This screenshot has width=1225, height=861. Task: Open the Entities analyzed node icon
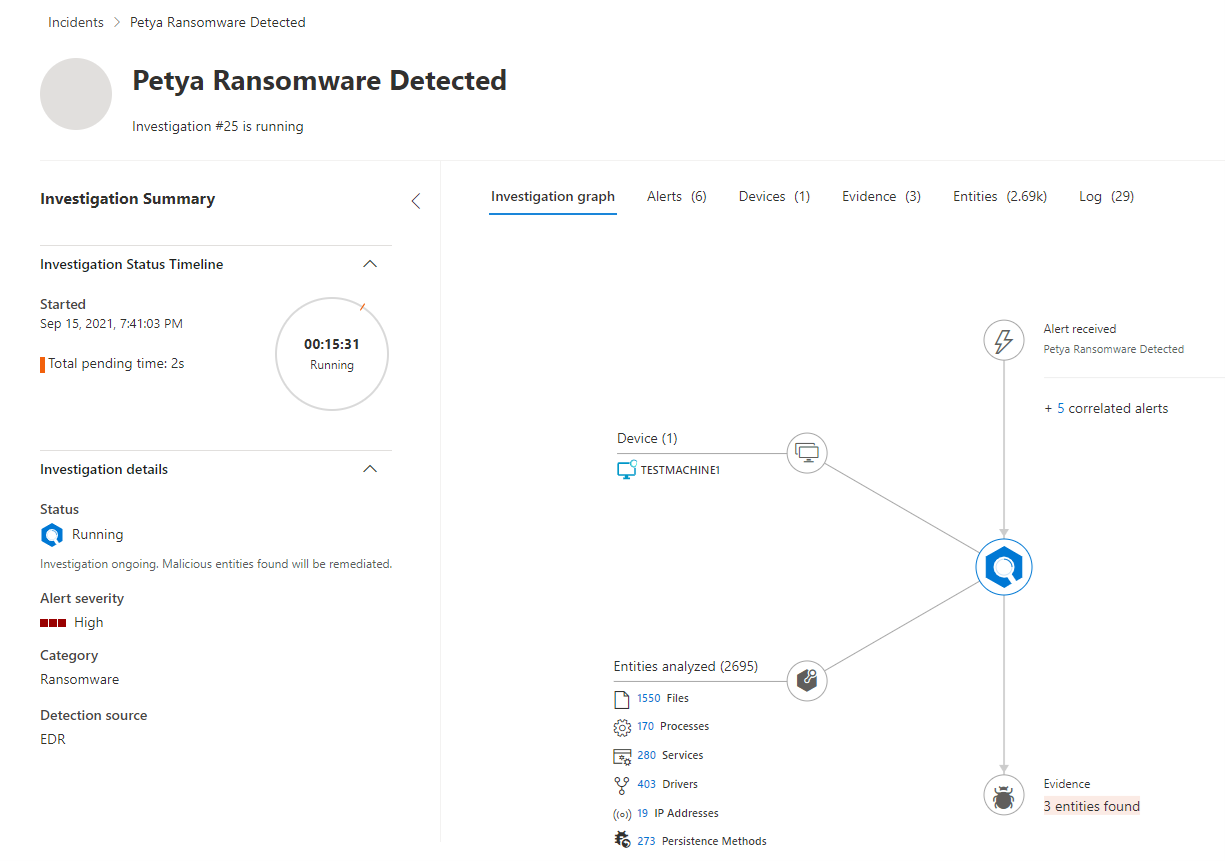pos(807,680)
